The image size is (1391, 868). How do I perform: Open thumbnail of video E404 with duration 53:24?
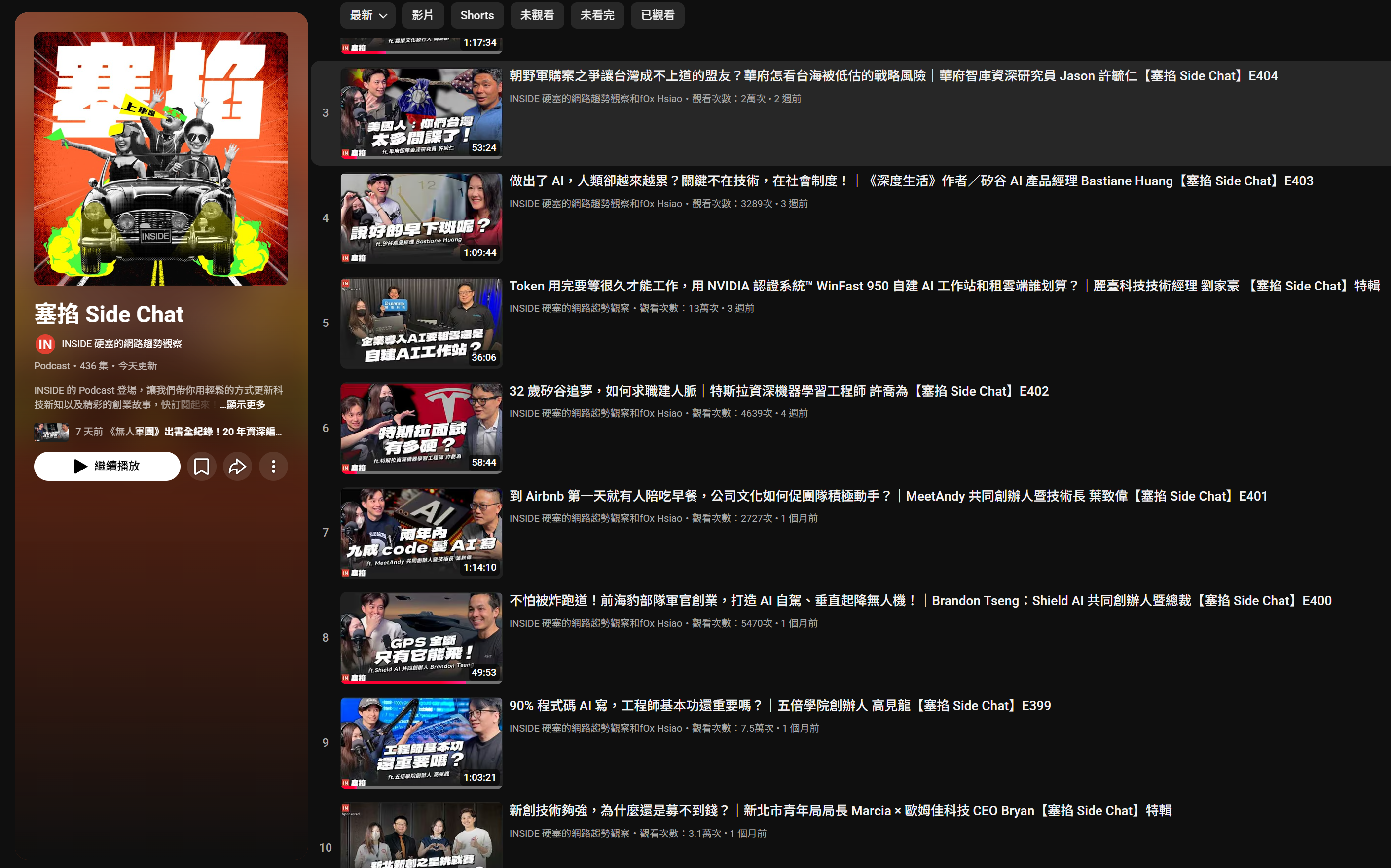pyautogui.click(x=421, y=113)
